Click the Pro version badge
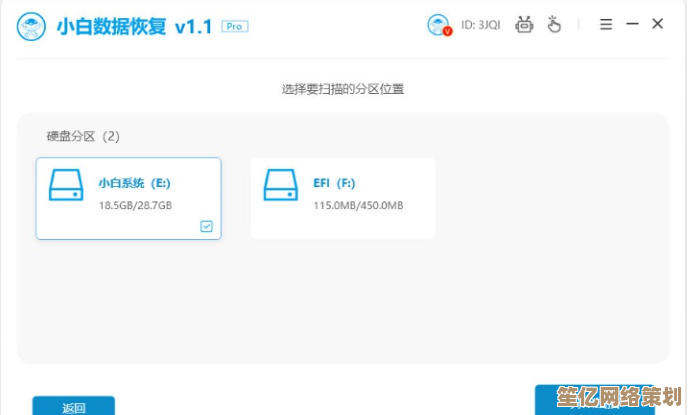This screenshot has height=415, width=688. (x=234, y=26)
